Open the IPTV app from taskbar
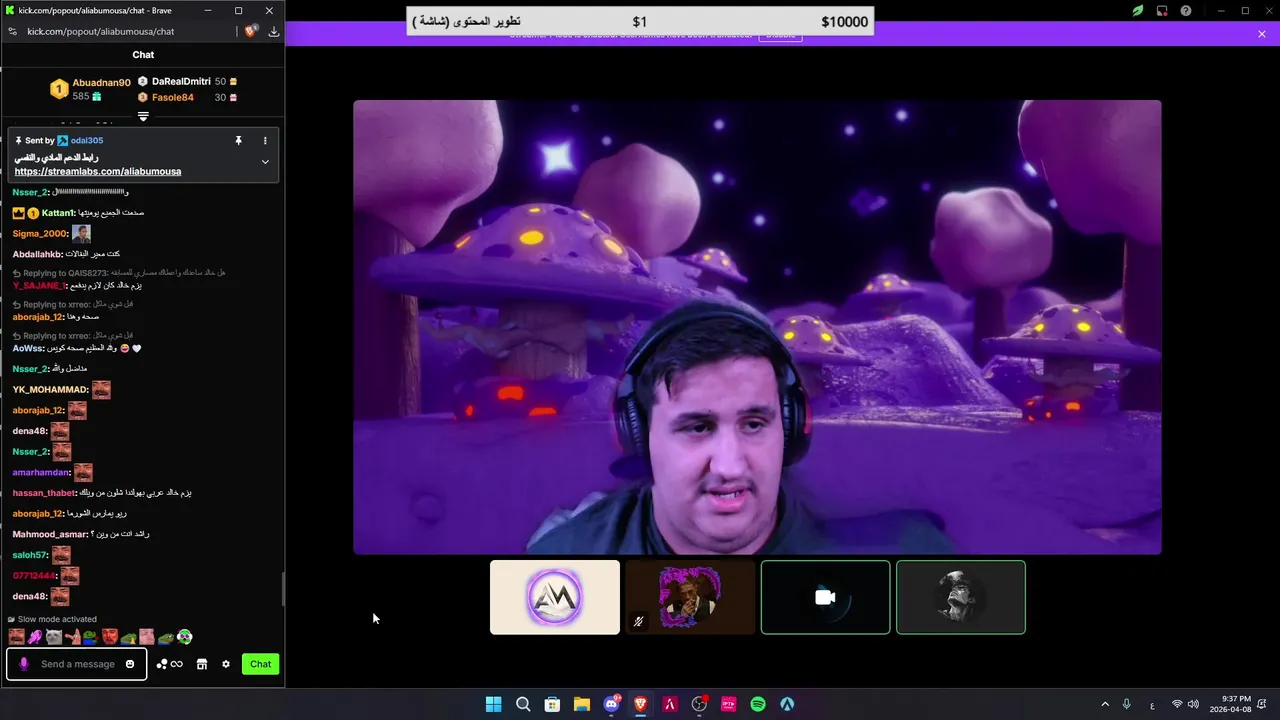This screenshot has height=720, width=1280. tap(728, 704)
